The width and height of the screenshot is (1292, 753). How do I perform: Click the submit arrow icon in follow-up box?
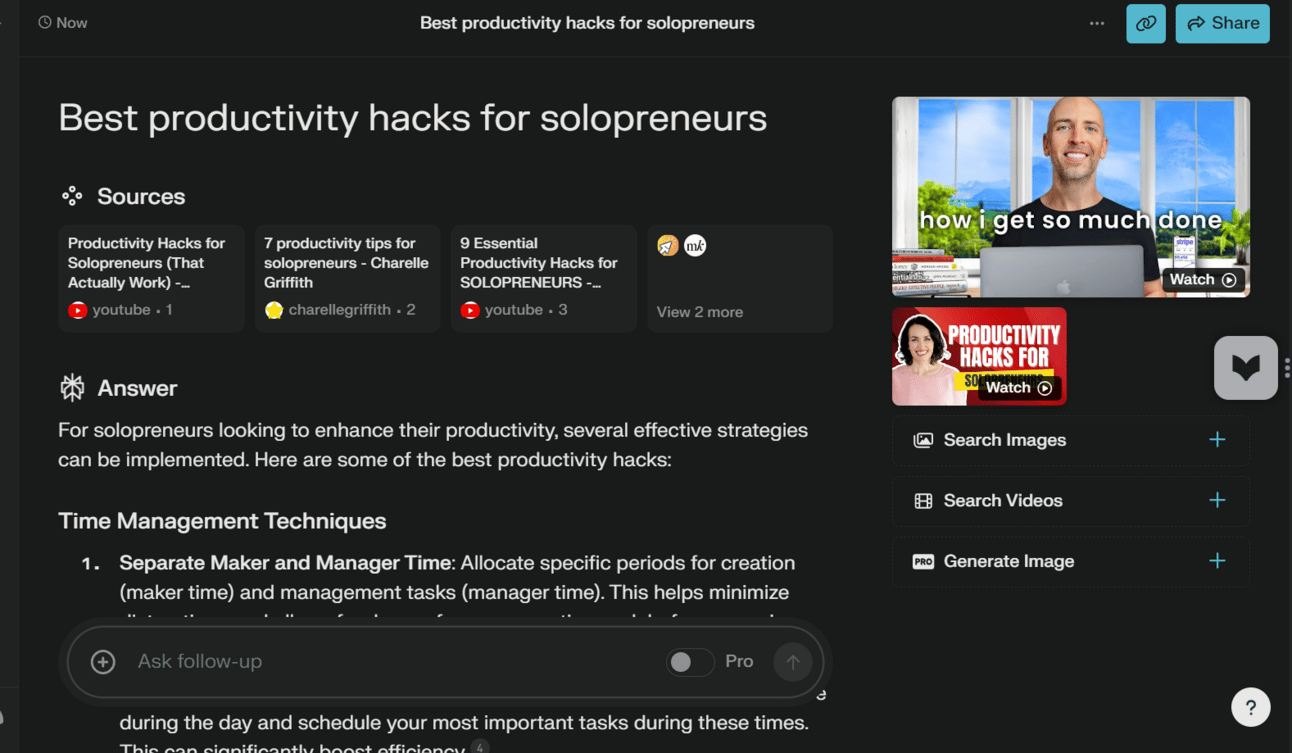(793, 662)
